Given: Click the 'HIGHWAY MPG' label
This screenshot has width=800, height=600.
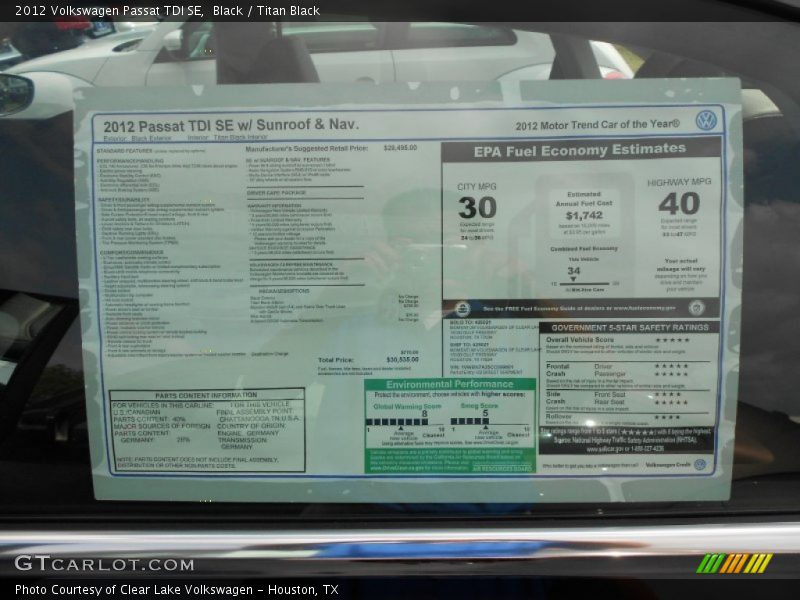Looking at the screenshot, I should 679,182.
